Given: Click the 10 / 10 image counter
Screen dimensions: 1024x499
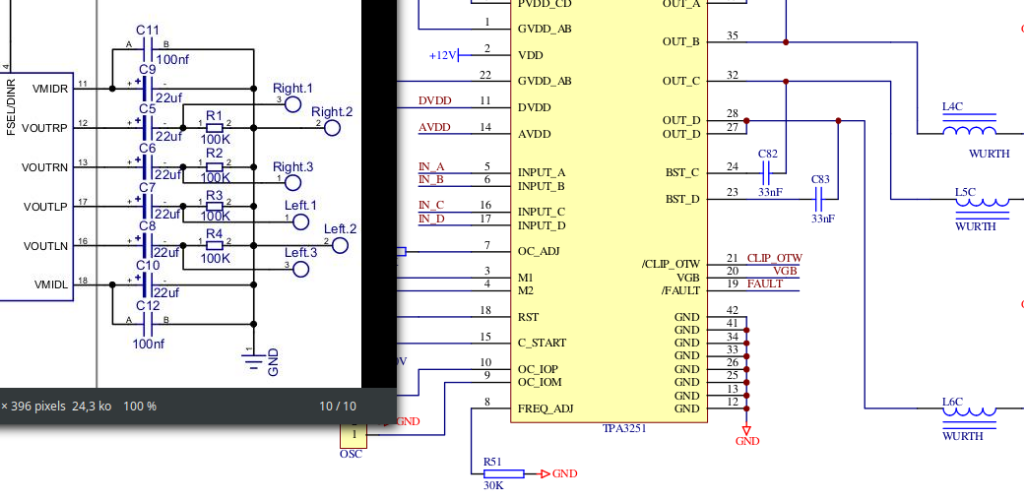Looking at the screenshot, I should 337,406.
